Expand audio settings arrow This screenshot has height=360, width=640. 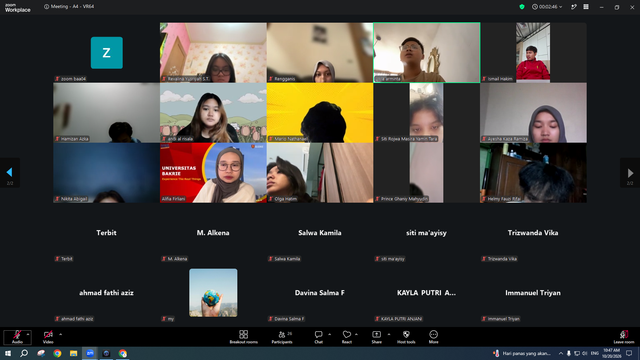tap(28, 334)
